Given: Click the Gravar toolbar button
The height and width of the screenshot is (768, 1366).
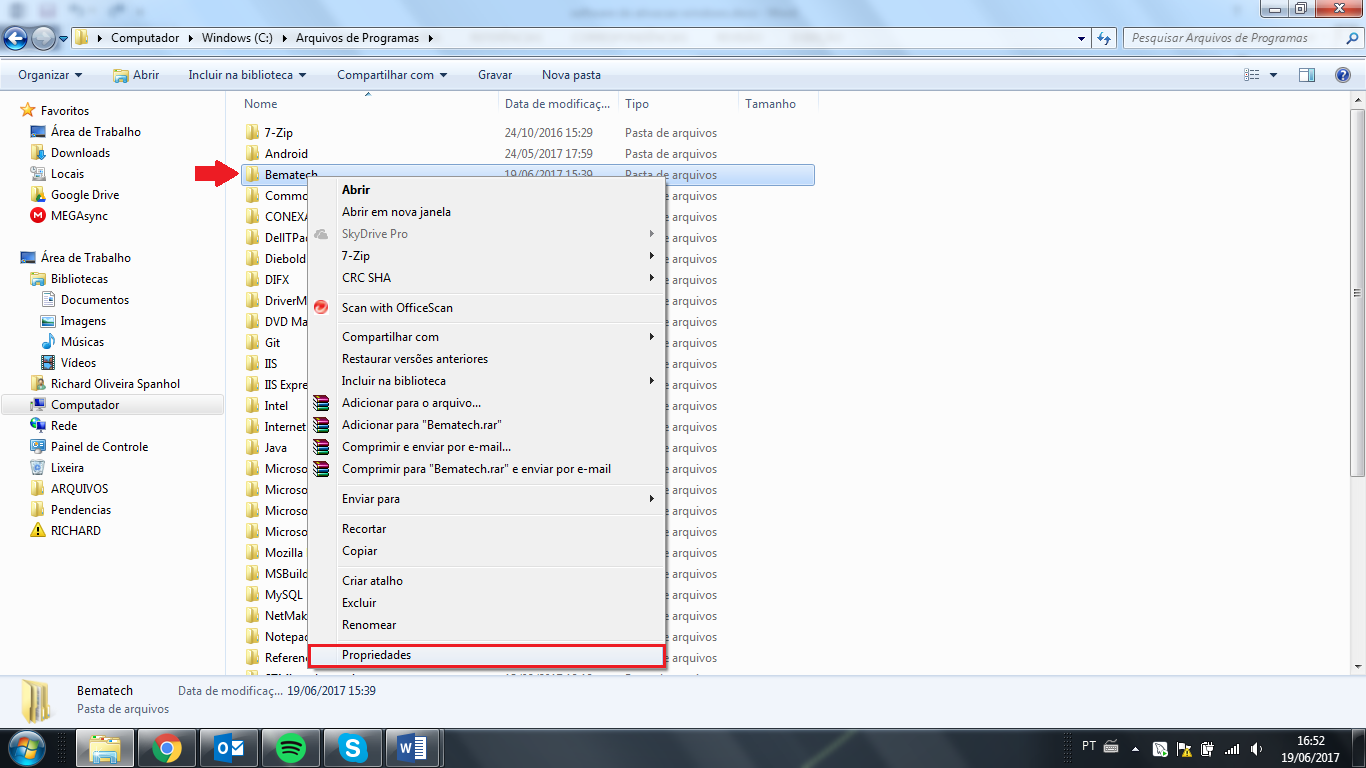Looking at the screenshot, I should point(495,75).
